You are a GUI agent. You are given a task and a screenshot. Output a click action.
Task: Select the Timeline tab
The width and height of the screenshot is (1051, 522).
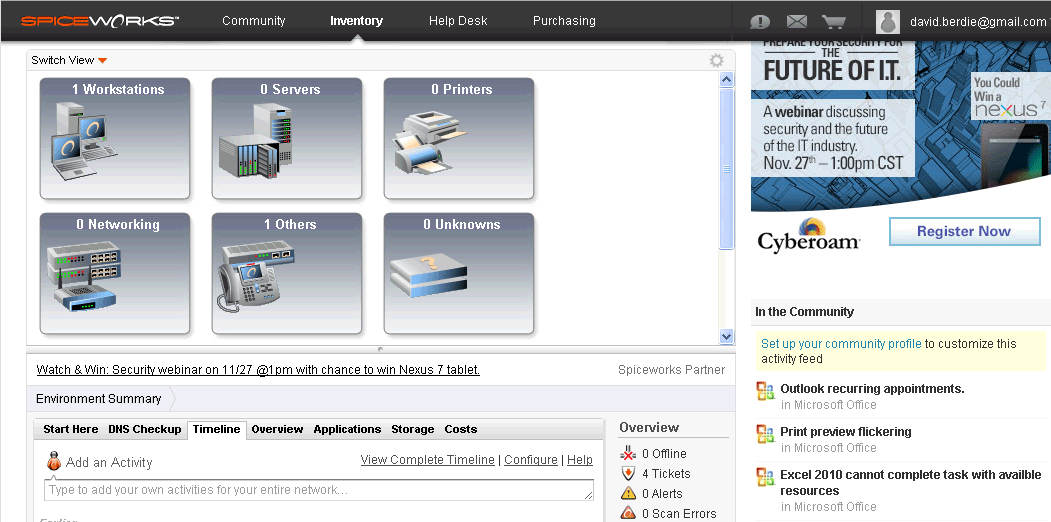pos(217,430)
